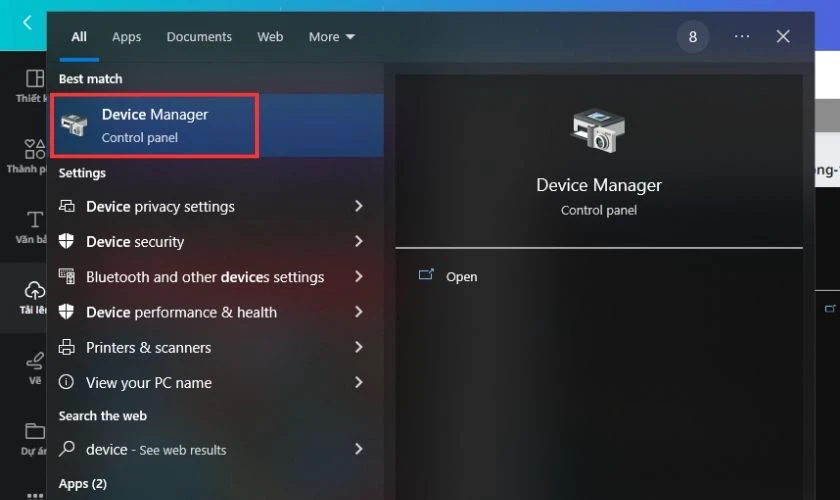Click shield icon beside Device performance & health
840x500 pixels.
66,311
